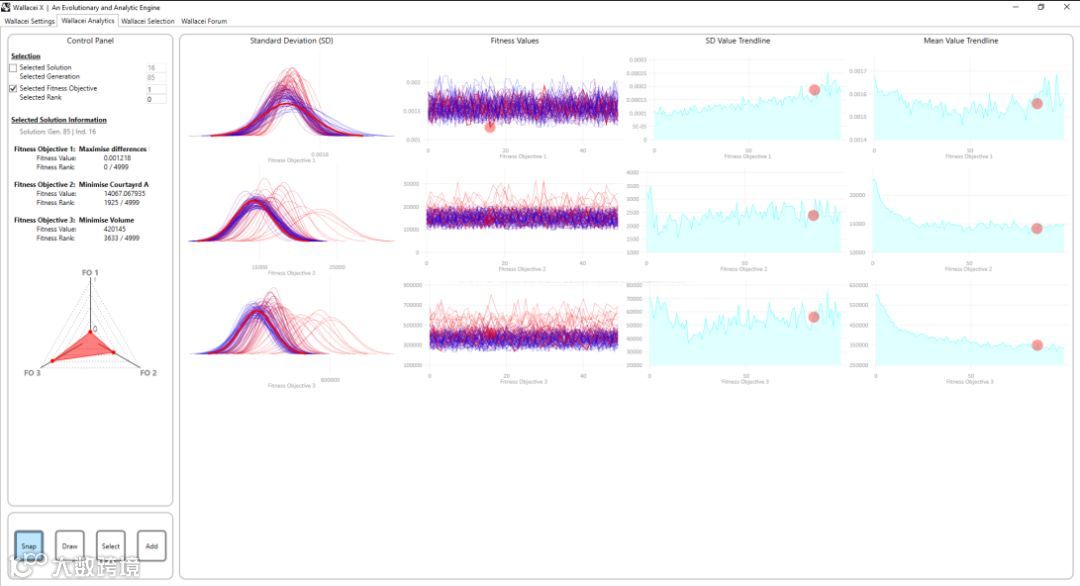
Task: Click the red marker on Objective 1 SD trendline
Action: click(x=814, y=90)
